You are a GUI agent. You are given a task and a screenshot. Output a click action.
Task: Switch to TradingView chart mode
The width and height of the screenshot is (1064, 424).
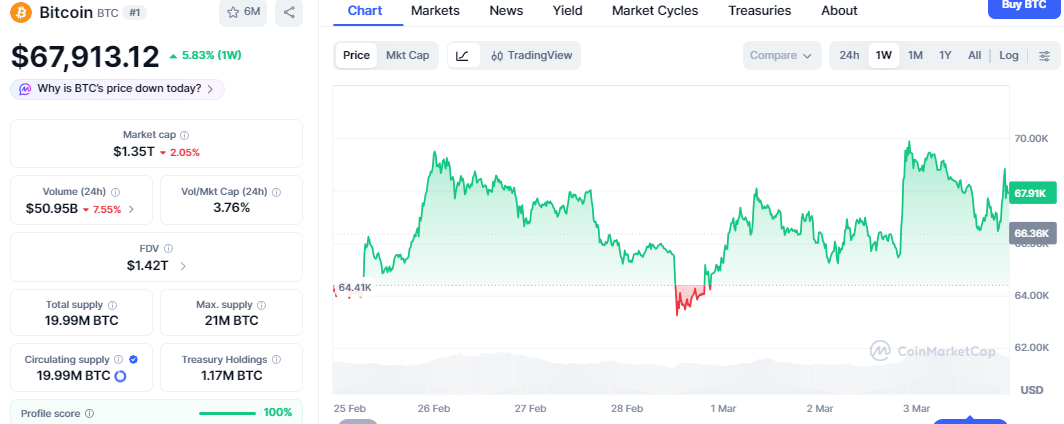[x=532, y=55]
